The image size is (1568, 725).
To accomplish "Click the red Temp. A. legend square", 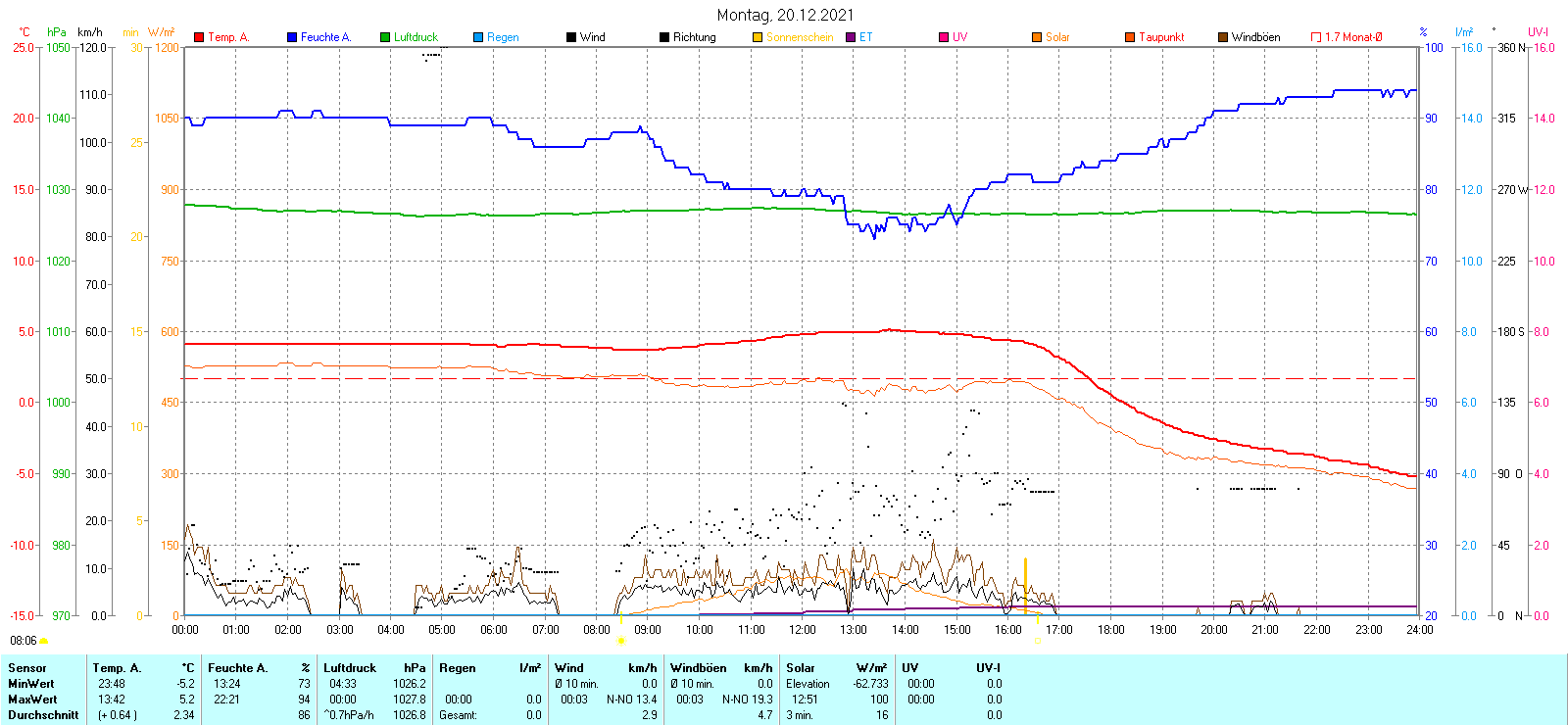I will [199, 37].
